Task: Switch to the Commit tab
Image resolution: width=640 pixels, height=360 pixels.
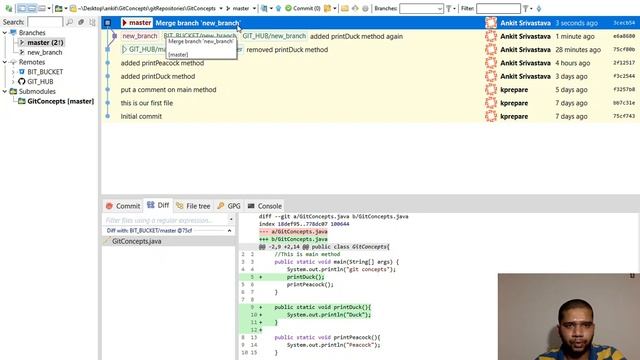Action: pyautogui.click(x=123, y=206)
